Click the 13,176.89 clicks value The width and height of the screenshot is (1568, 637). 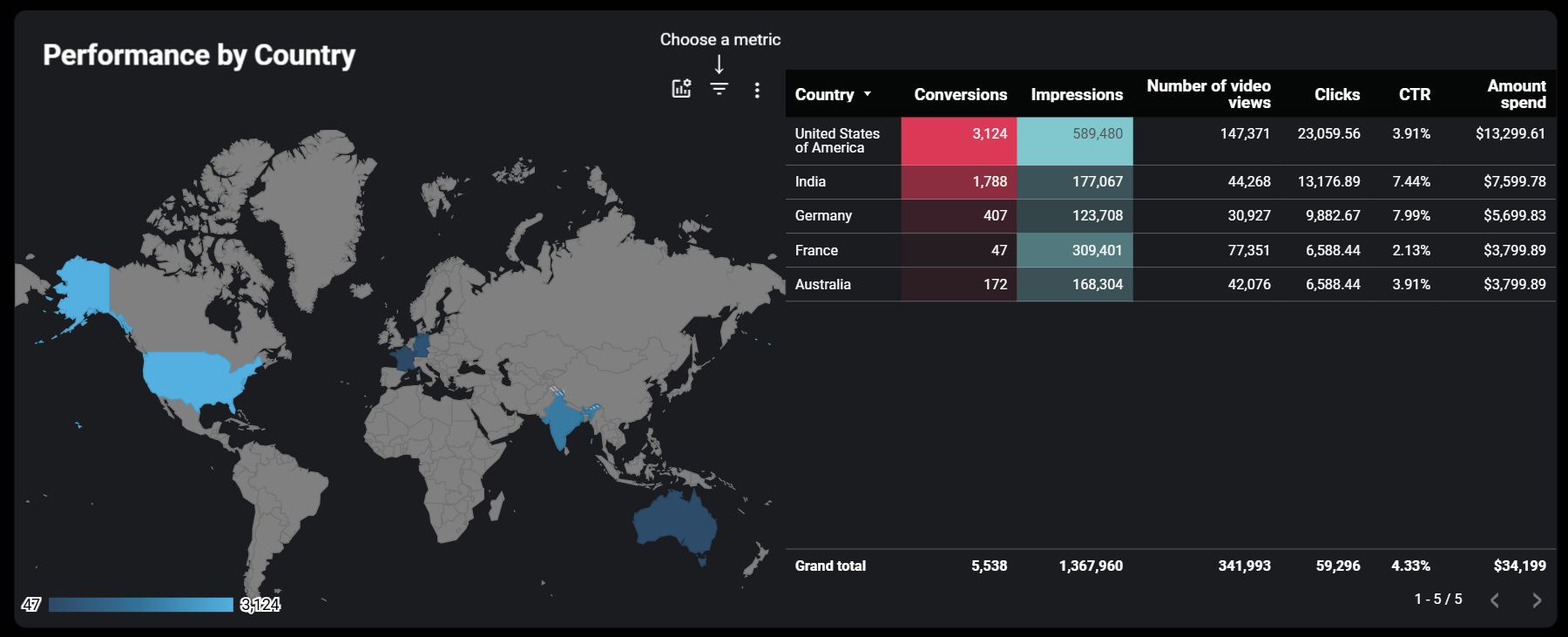point(1328,181)
